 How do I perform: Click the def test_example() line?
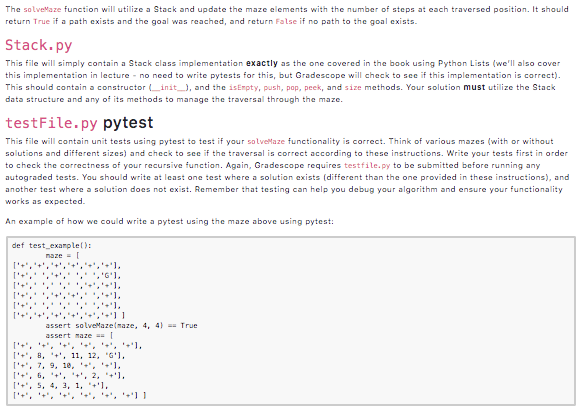click(51, 246)
